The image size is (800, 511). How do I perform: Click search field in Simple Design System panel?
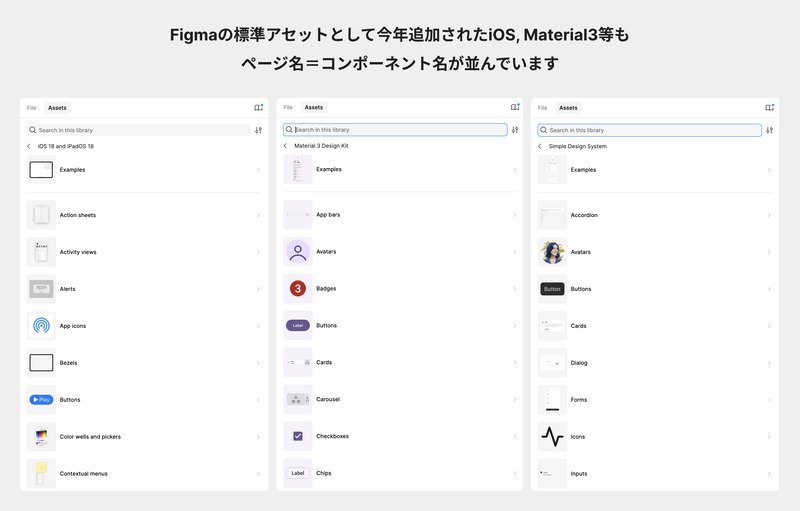[x=649, y=130]
